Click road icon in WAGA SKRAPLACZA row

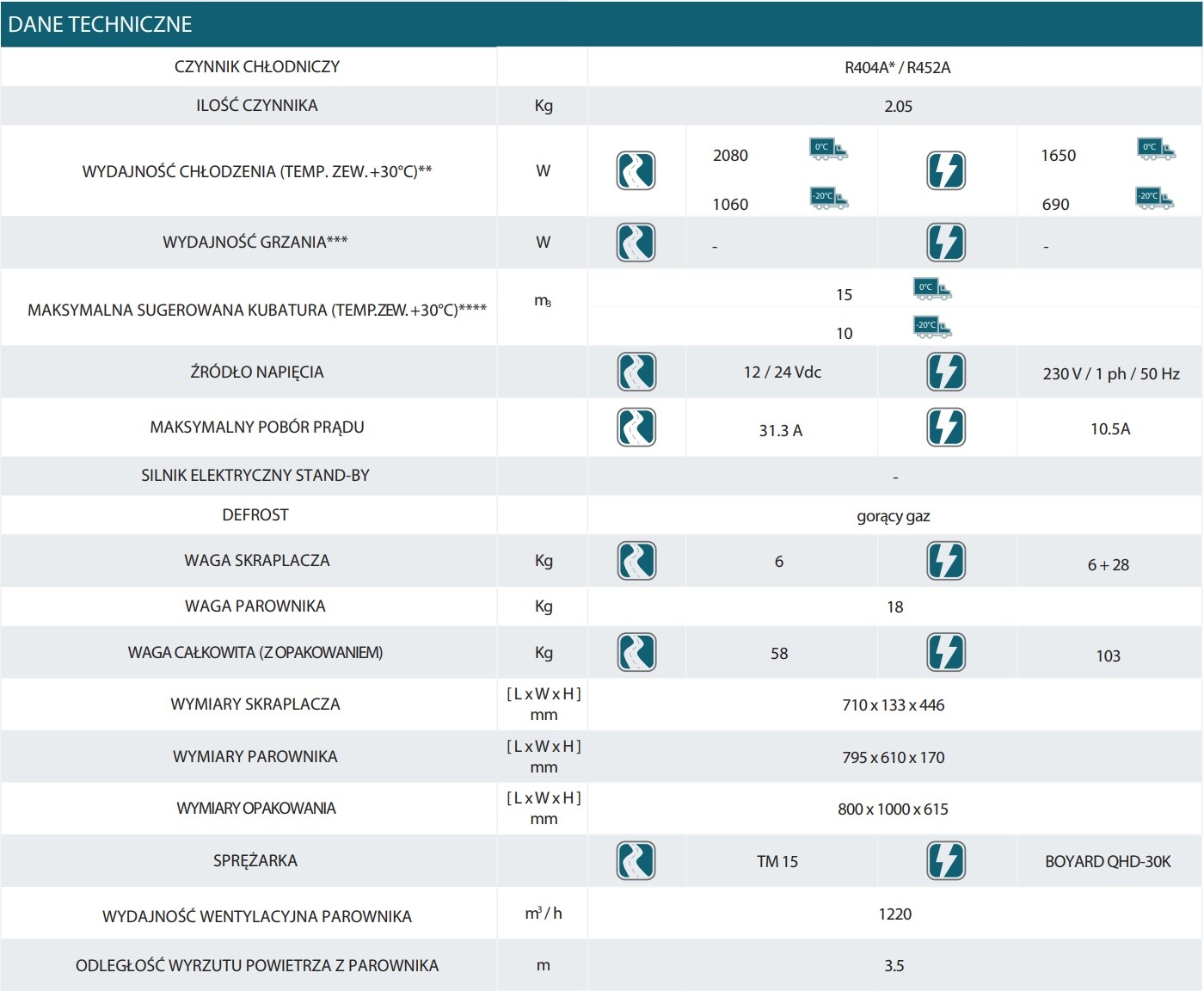click(x=636, y=561)
